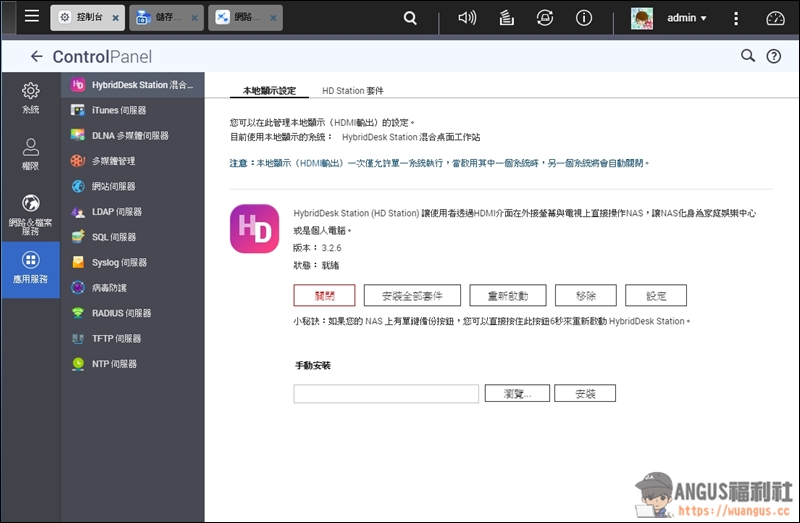Open the volume control speaker icon

(467, 18)
